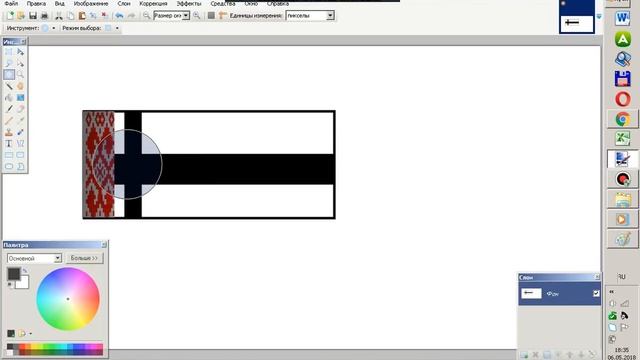This screenshot has height=360, width=640.
Task: Select the Zoom tool in tools panel
Action: pos(20,75)
